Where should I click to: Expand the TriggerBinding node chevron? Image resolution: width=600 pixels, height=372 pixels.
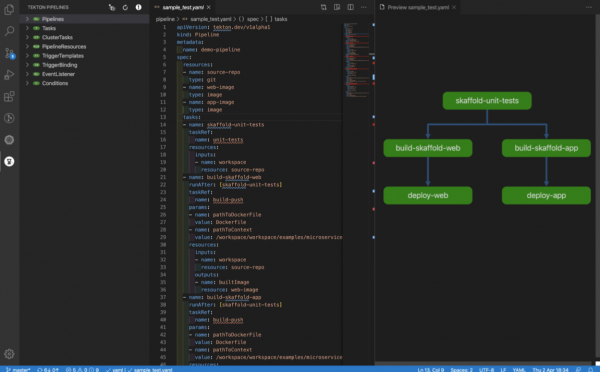[x=27, y=65]
